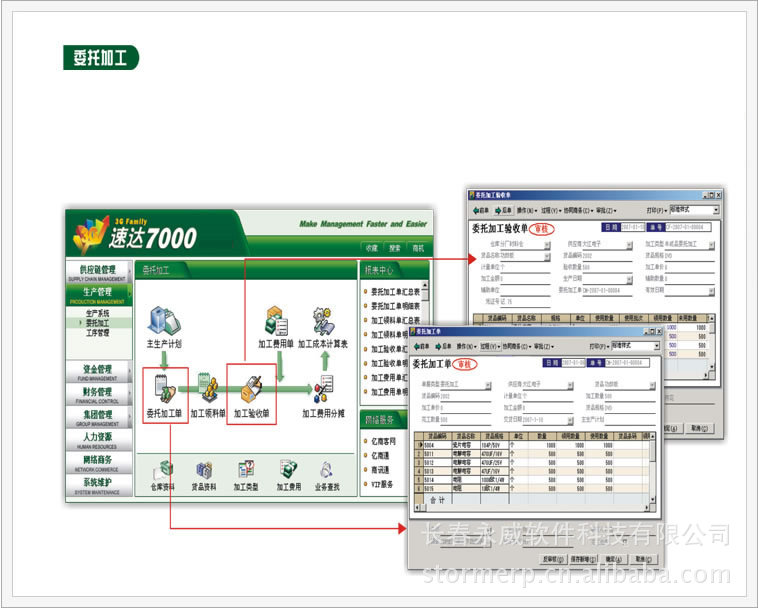The height and width of the screenshot is (608, 758).
Task: Expand 供应商 dropdown in 委托加工验收单
Action: 629,245
